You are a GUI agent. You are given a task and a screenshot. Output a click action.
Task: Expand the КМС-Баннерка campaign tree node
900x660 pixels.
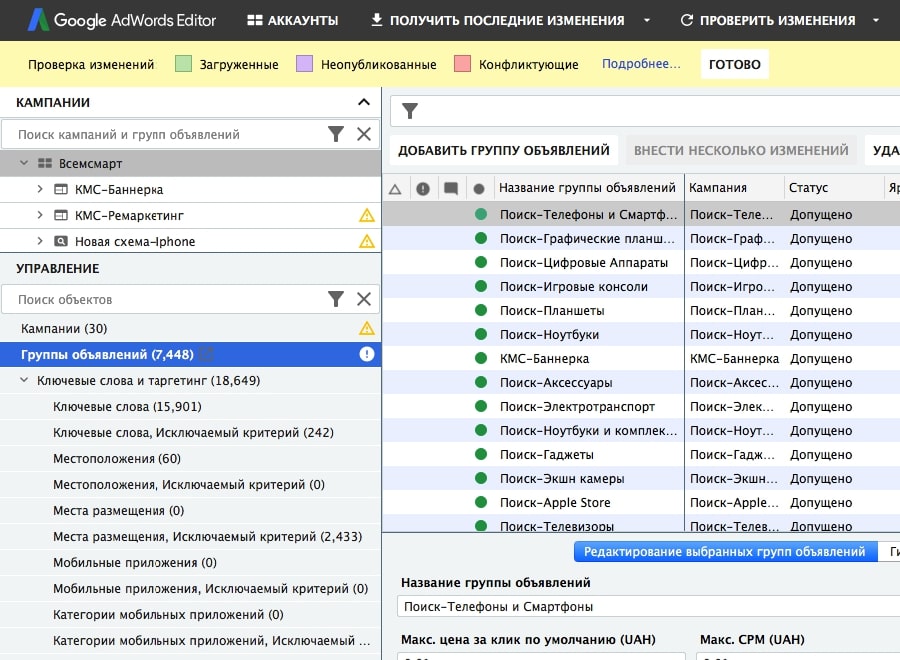coord(40,189)
